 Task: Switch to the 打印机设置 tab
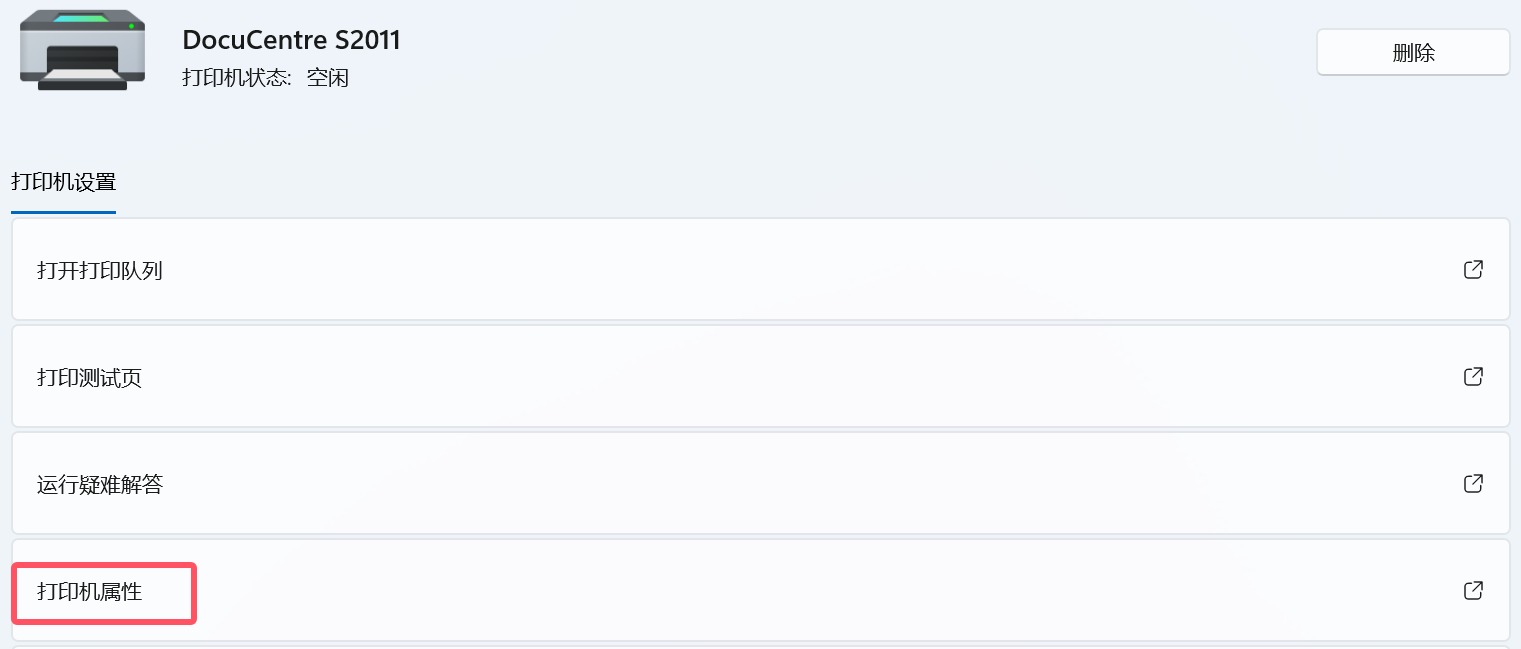(63, 183)
